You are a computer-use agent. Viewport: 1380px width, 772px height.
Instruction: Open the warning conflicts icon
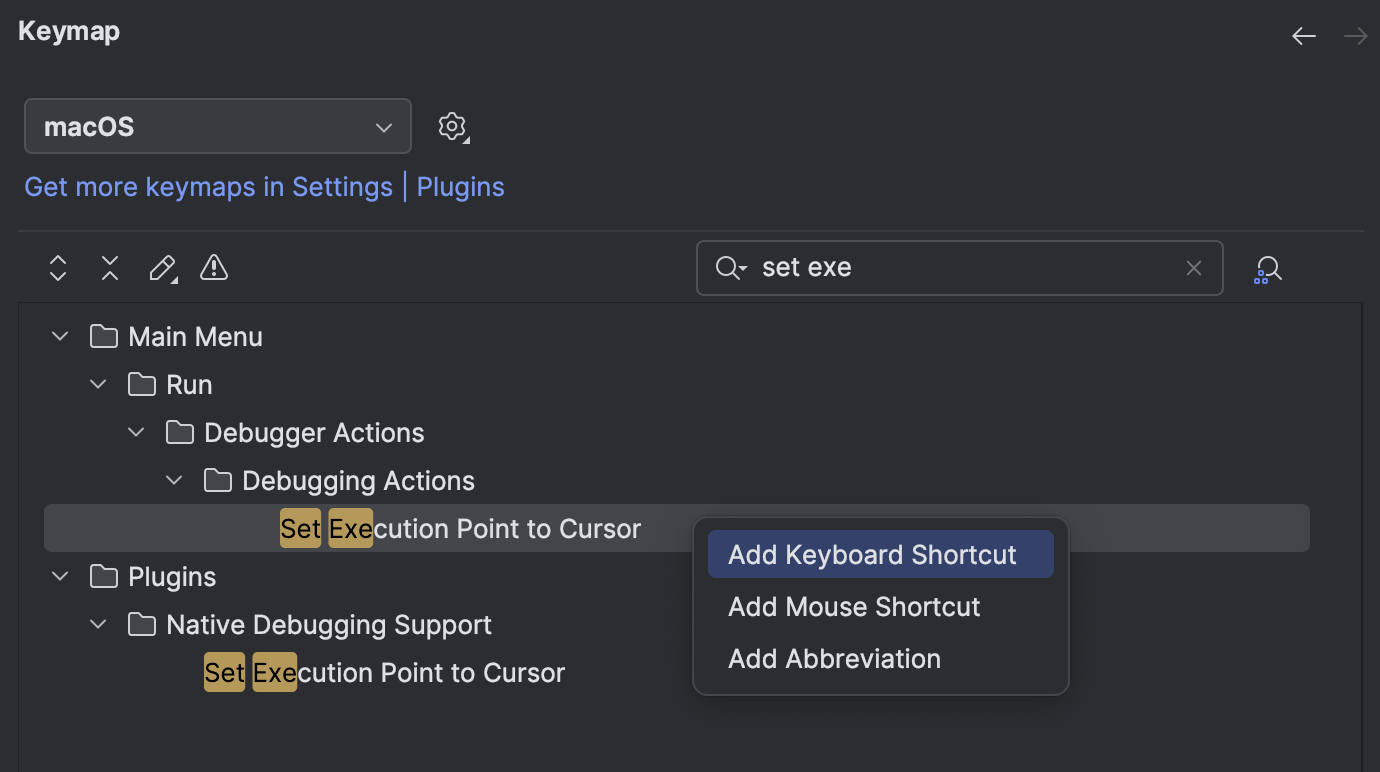213,268
